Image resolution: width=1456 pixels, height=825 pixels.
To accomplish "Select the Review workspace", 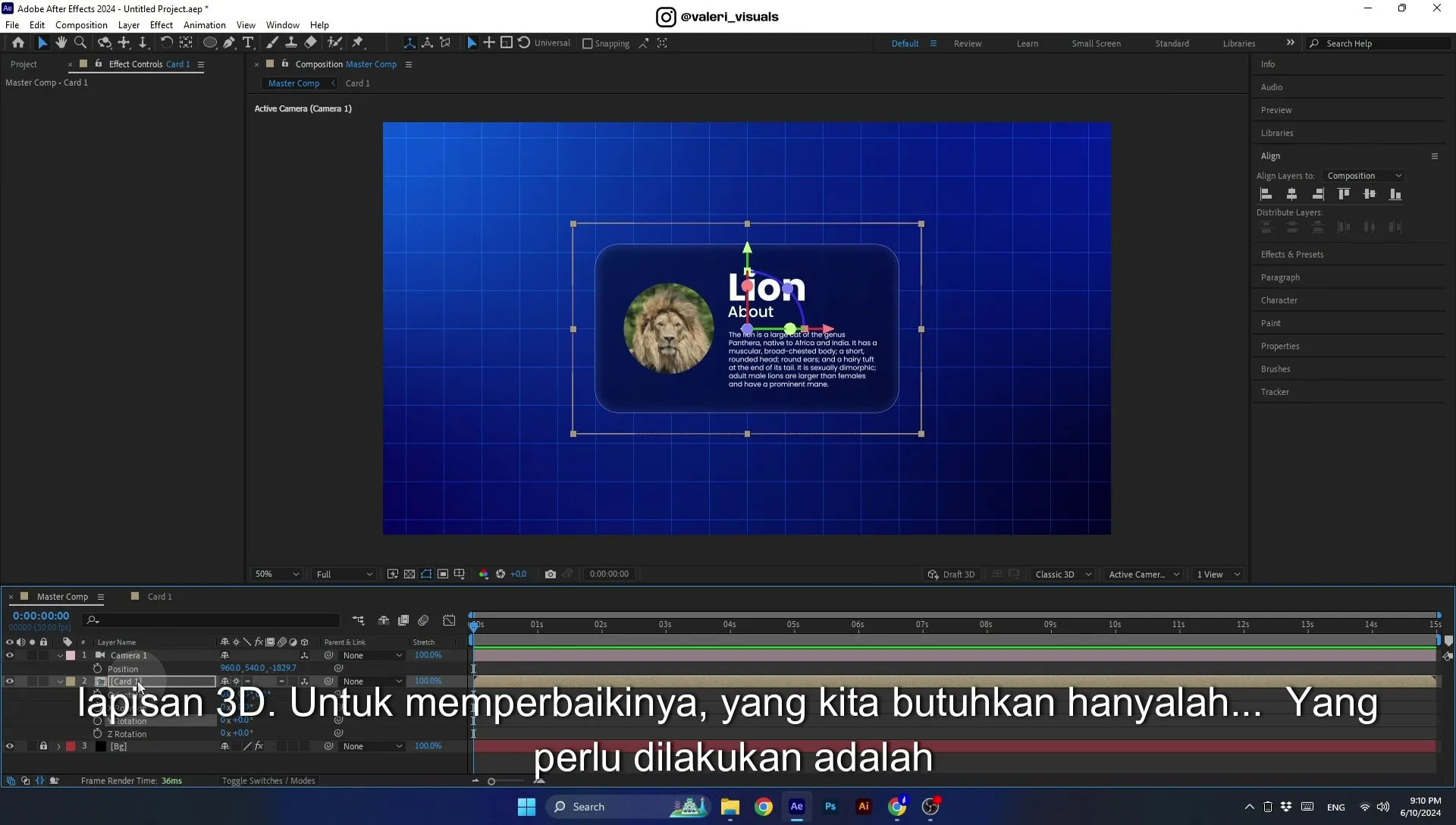I will point(967,43).
